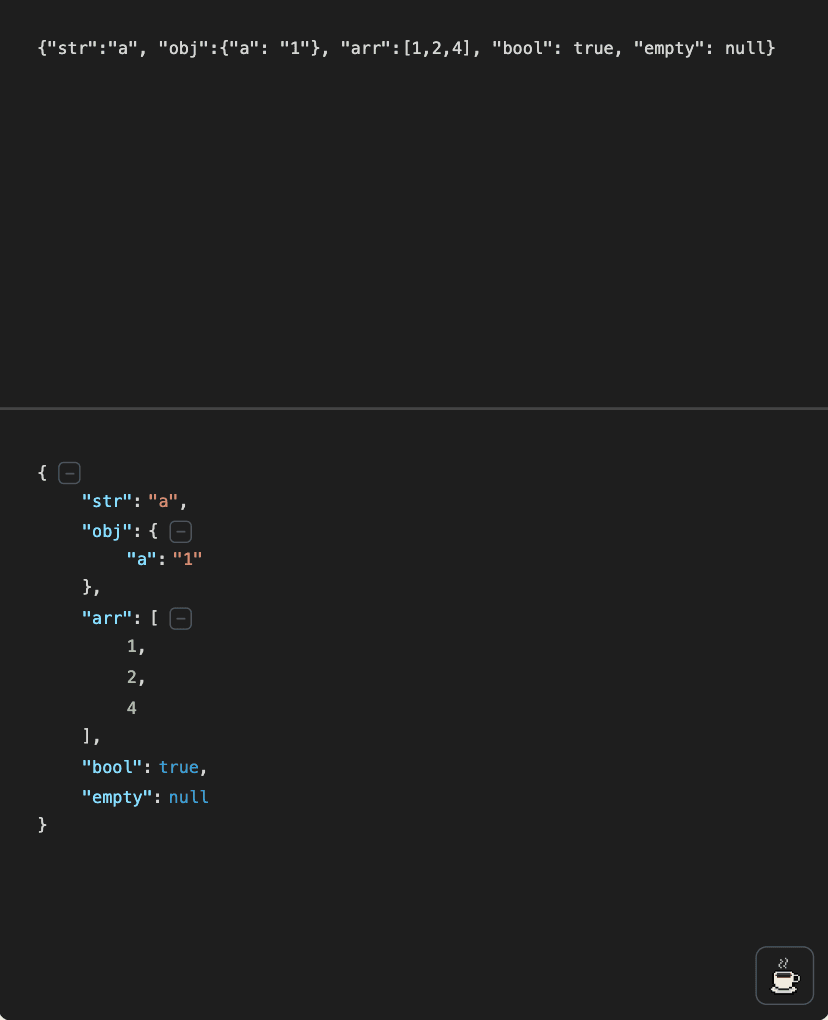Image resolution: width=828 pixels, height=1020 pixels.
Task: Click the horizontal divider between panes
Action: 414,408
